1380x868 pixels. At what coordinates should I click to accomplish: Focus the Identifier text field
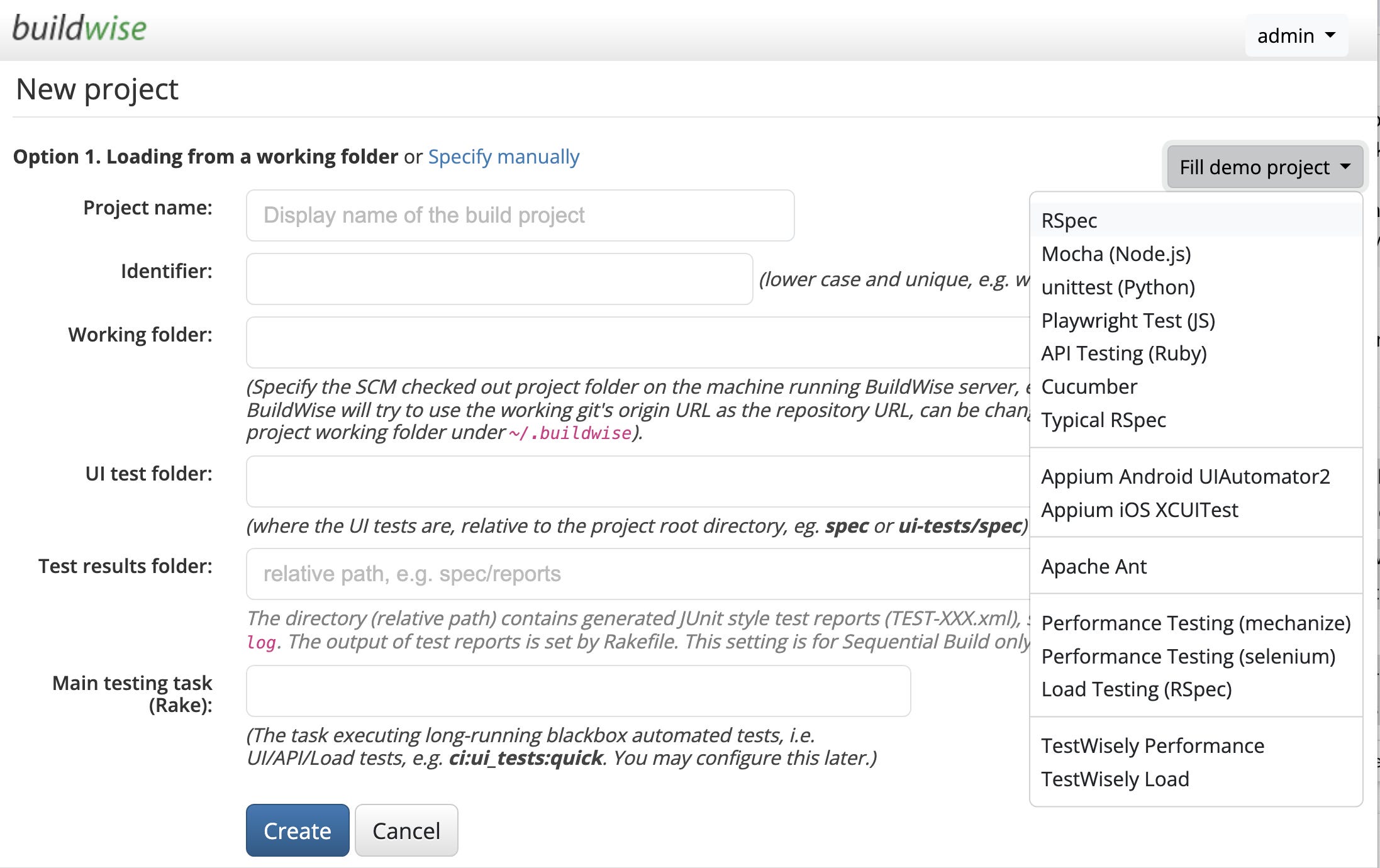(x=499, y=279)
